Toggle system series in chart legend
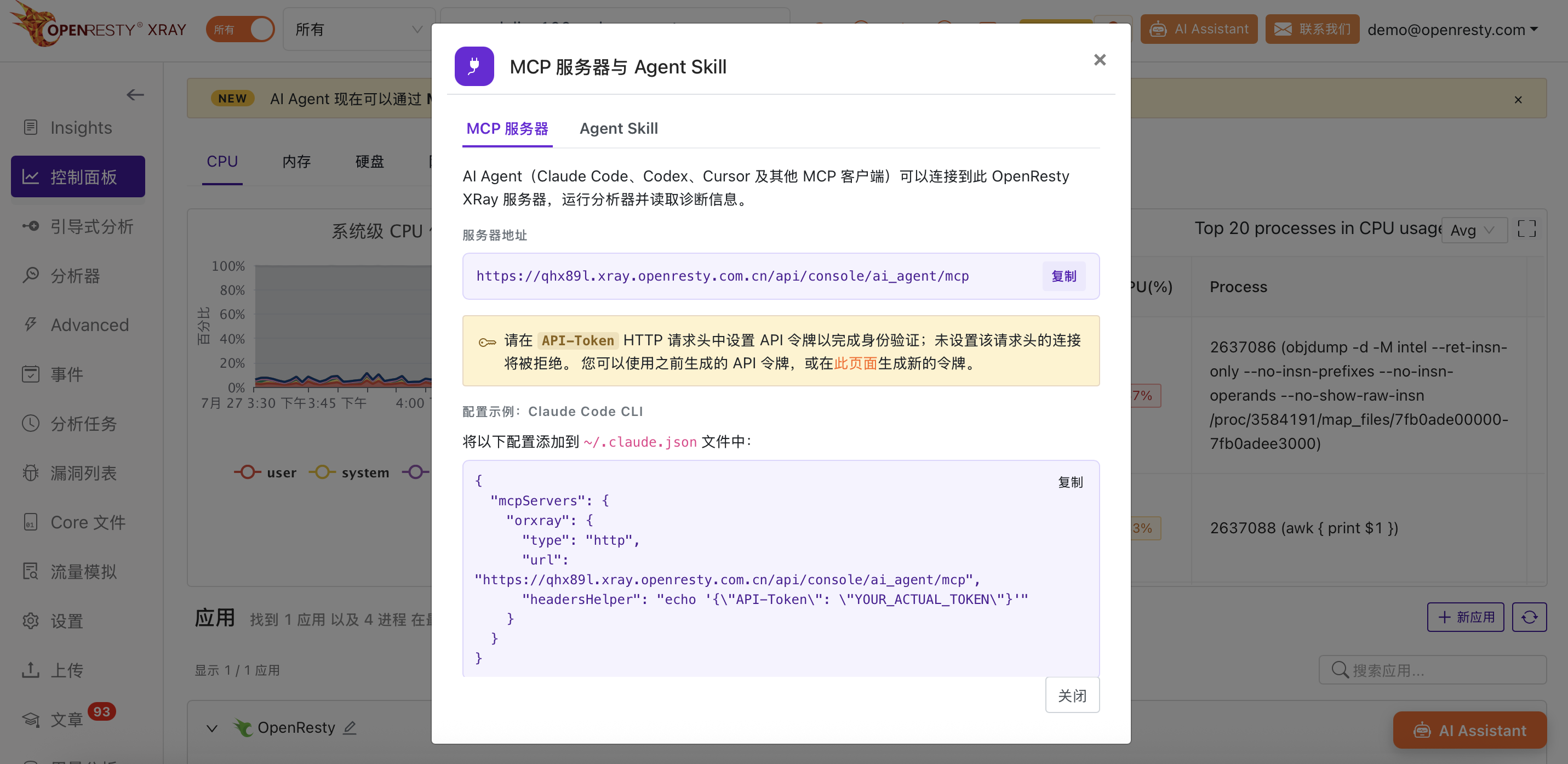This screenshot has width=1568, height=764. tap(350, 472)
